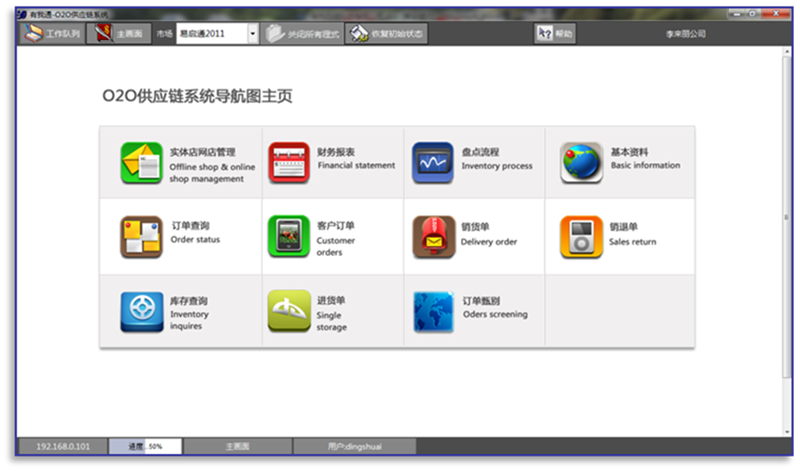Expand the 市场 dropdown arrow
Image resolution: width=800 pixels, height=471 pixels.
pos(252,34)
